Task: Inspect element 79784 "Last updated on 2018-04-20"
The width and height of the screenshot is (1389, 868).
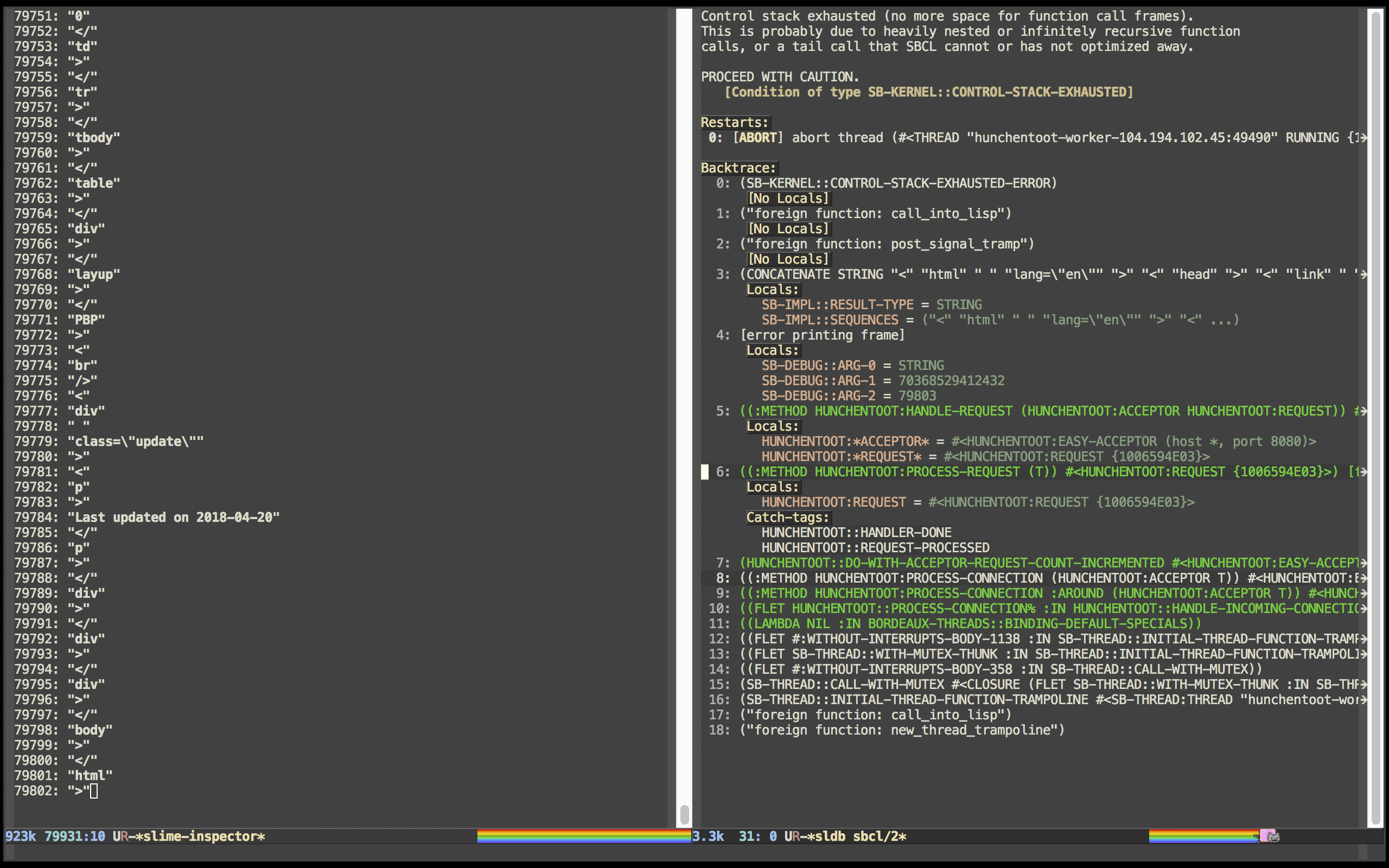Action: [173, 517]
